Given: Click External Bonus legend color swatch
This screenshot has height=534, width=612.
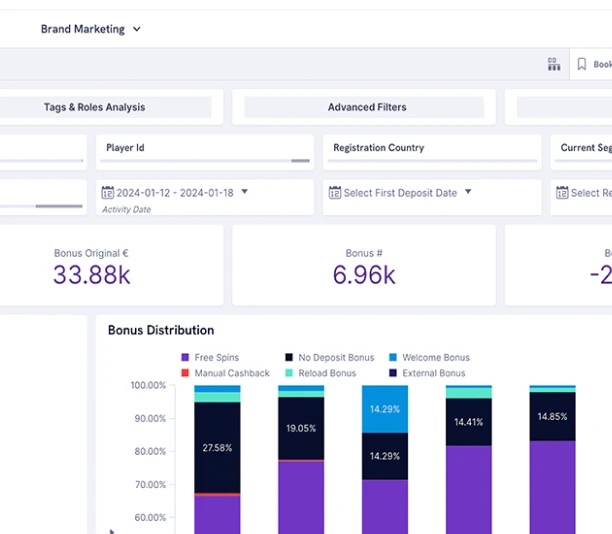Looking at the screenshot, I should tap(393, 373).
